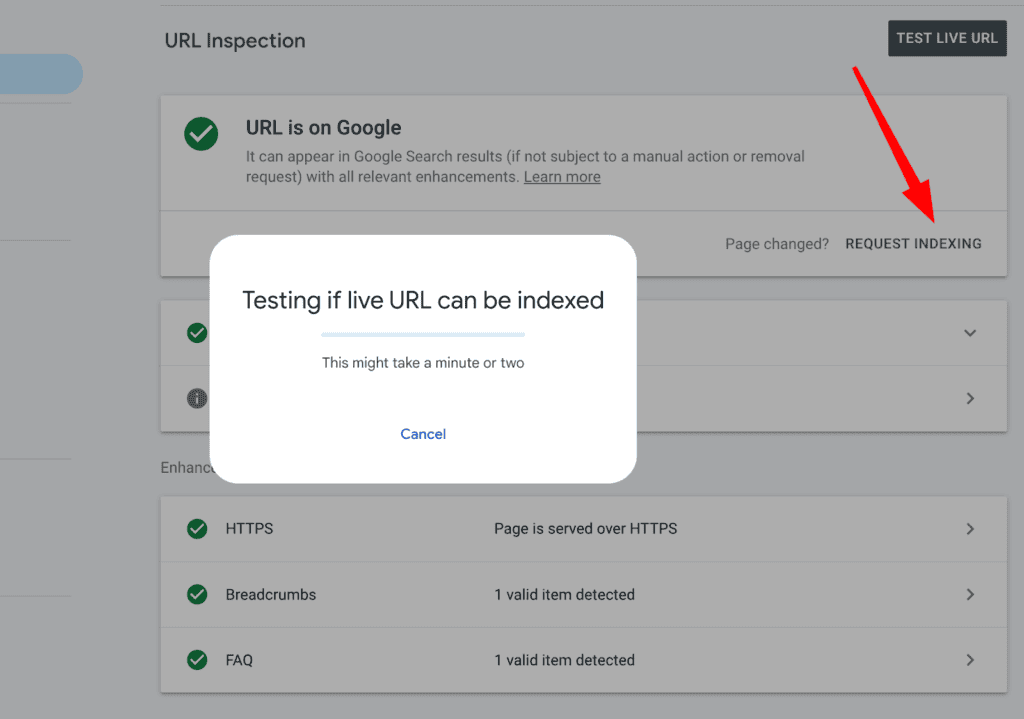1024x719 pixels.
Task: Click the green check beside Breadcrumbs
Action: point(197,594)
